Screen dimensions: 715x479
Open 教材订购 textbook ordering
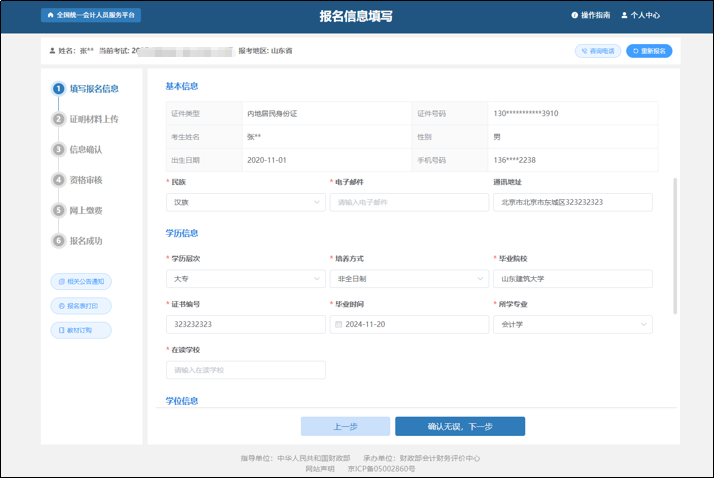[81, 330]
